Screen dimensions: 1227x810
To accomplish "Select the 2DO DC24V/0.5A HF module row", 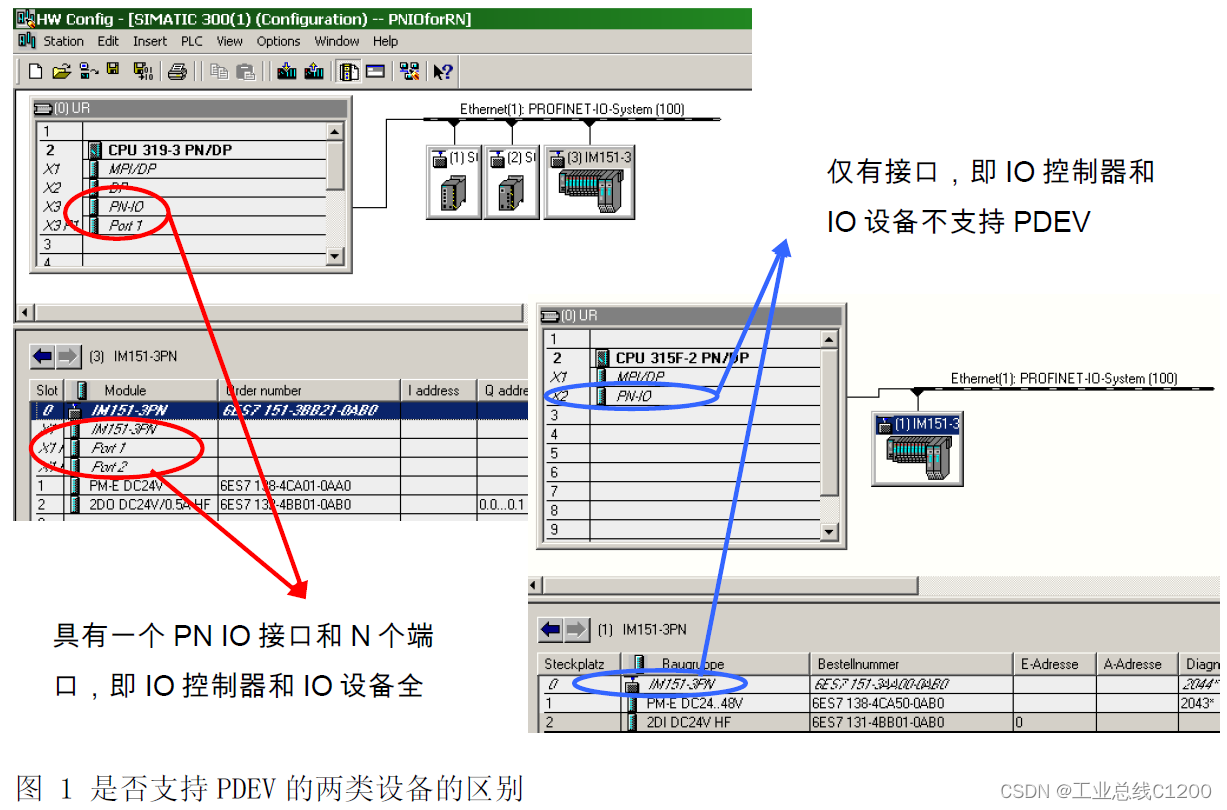I will tap(280, 505).
